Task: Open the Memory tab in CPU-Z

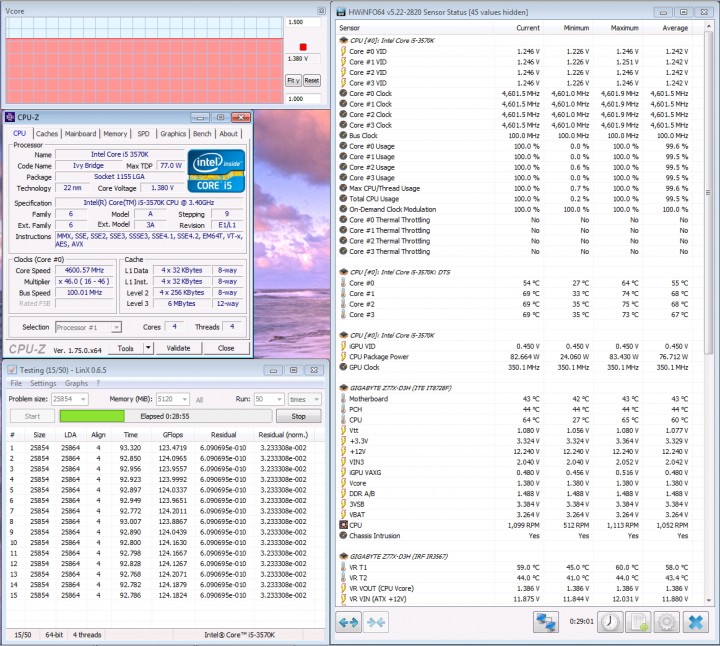Action: 115,134
